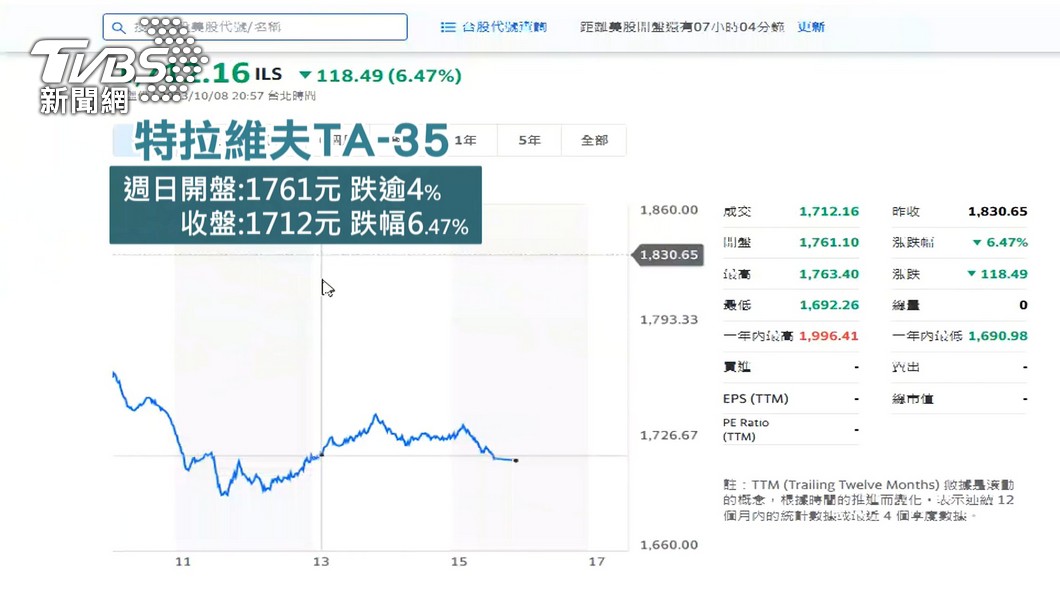Image resolution: width=1060 pixels, height=596 pixels.
Task: Click the 最低 value 1,692.26
Action: [x=829, y=305]
